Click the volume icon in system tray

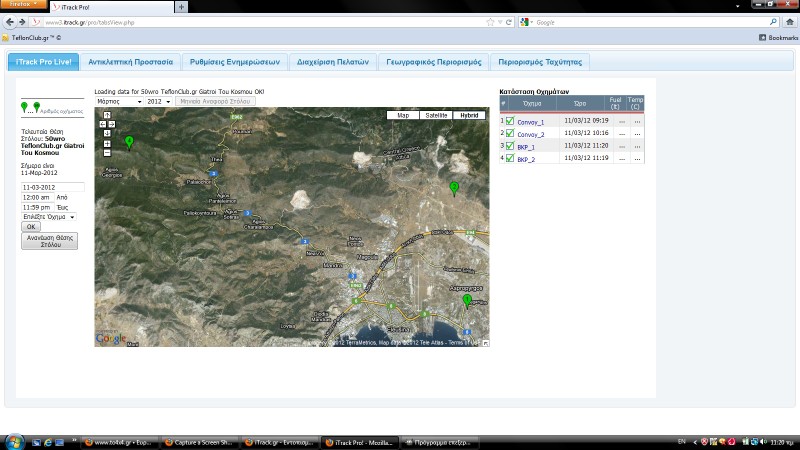pos(763,442)
